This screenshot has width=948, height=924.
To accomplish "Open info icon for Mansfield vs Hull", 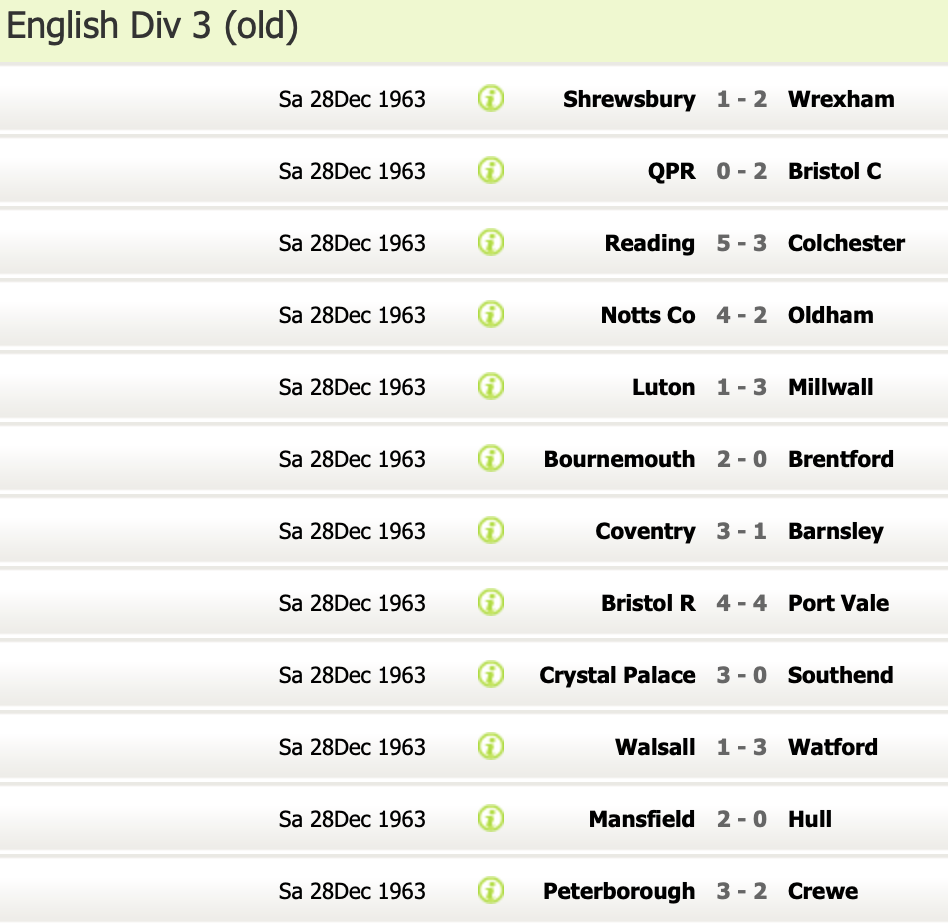I will tap(490, 819).
